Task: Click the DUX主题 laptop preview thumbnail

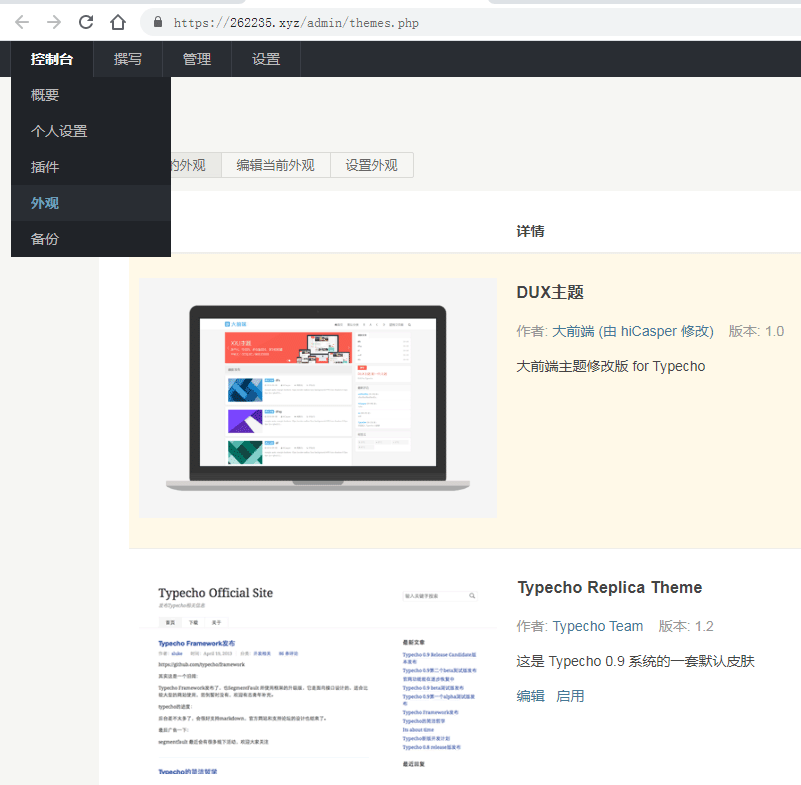Action: coord(318,398)
